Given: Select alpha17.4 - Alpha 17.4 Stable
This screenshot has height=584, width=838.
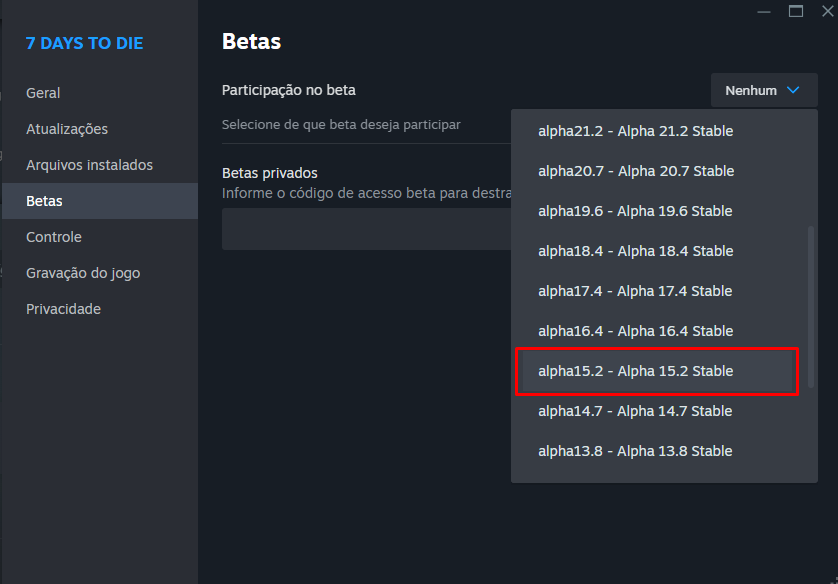Looking at the screenshot, I should coord(659,291).
